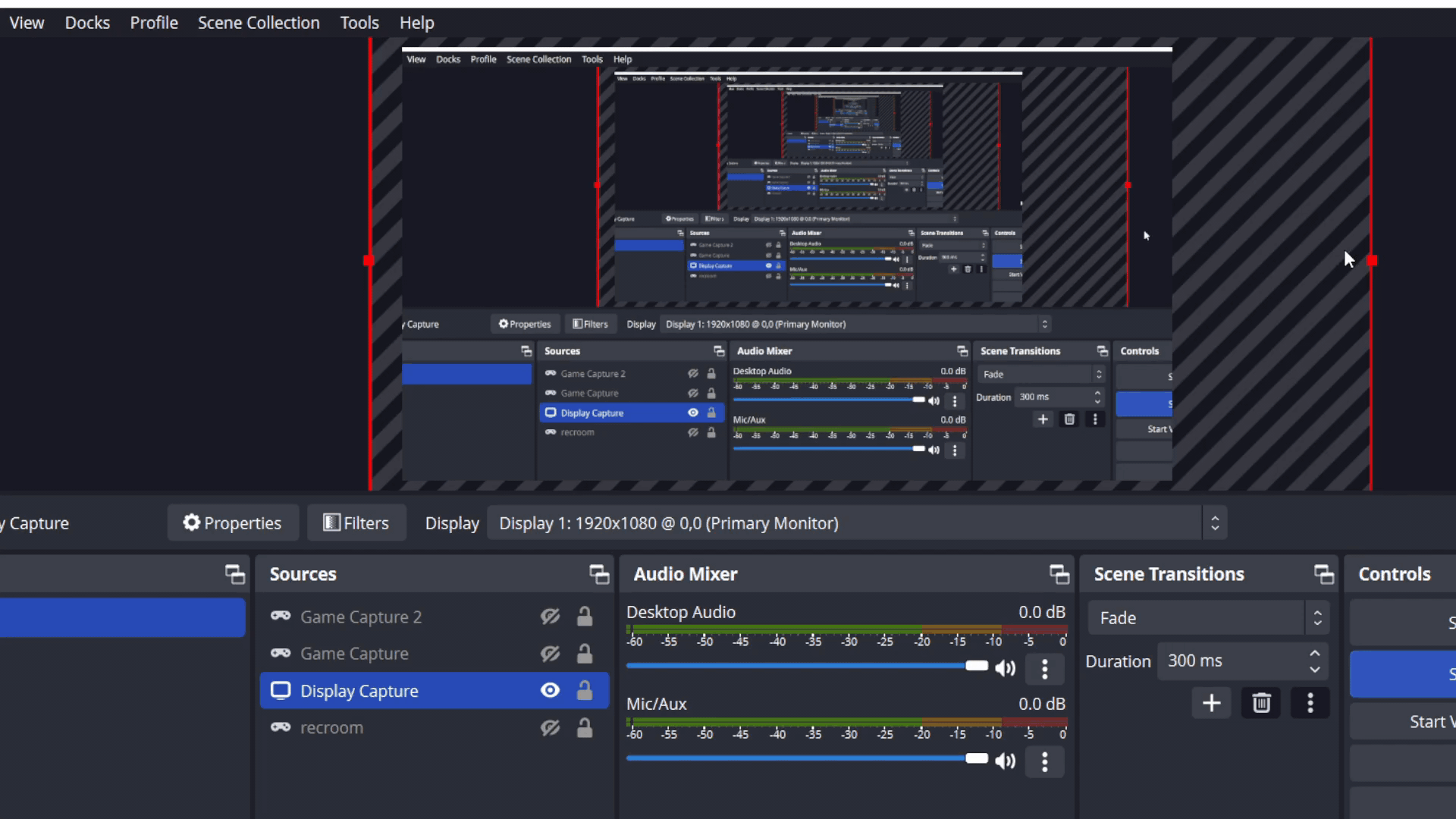Open the Filters dialog
The width and height of the screenshot is (1456, 819).
(x=356, y=523)
